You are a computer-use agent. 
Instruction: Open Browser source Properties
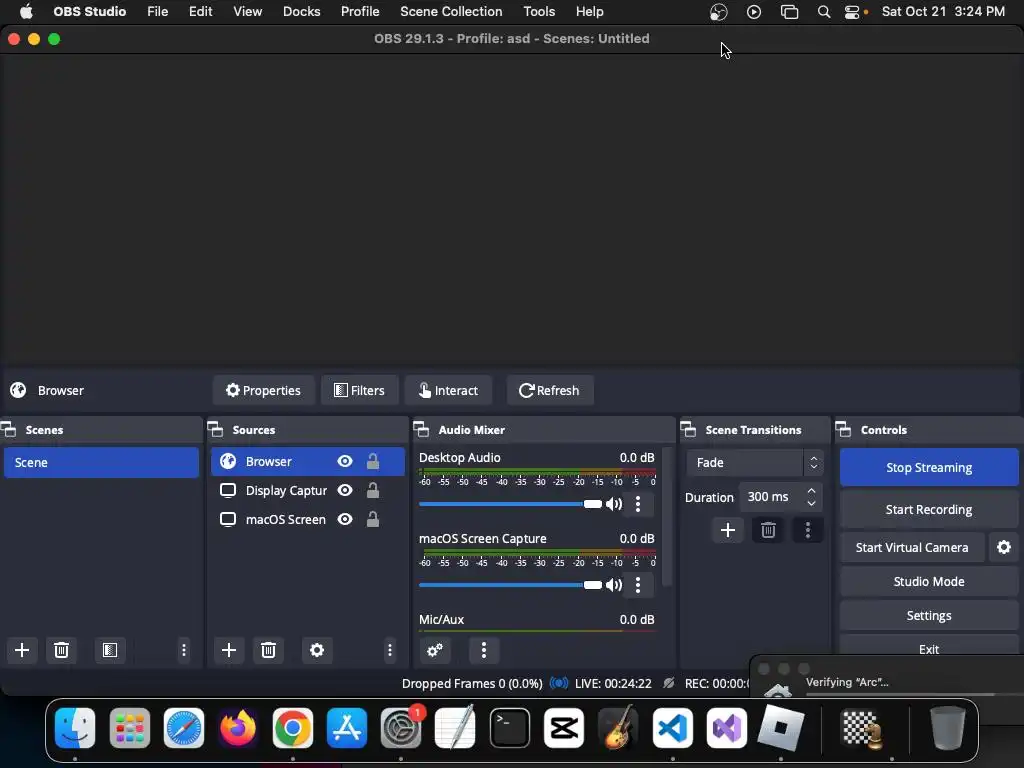263,391
